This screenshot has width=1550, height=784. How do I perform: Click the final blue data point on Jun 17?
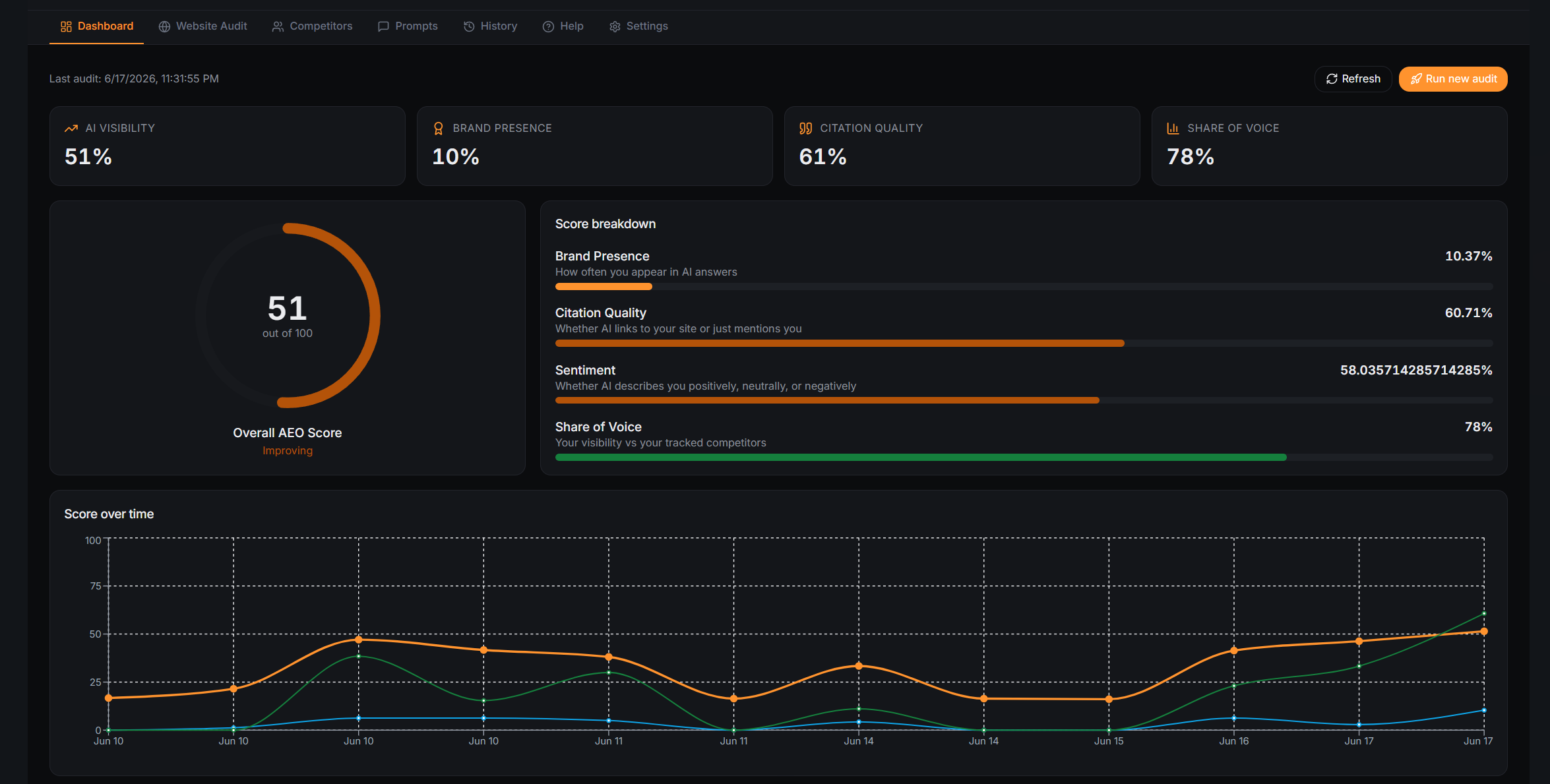coord(1484,710)
